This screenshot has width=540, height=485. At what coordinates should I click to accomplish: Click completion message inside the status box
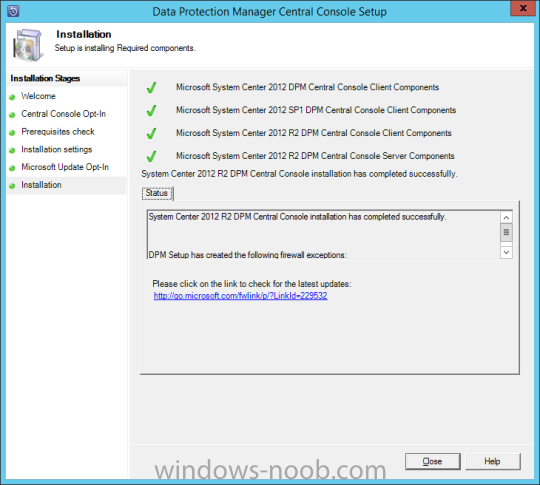click(297, 217)
